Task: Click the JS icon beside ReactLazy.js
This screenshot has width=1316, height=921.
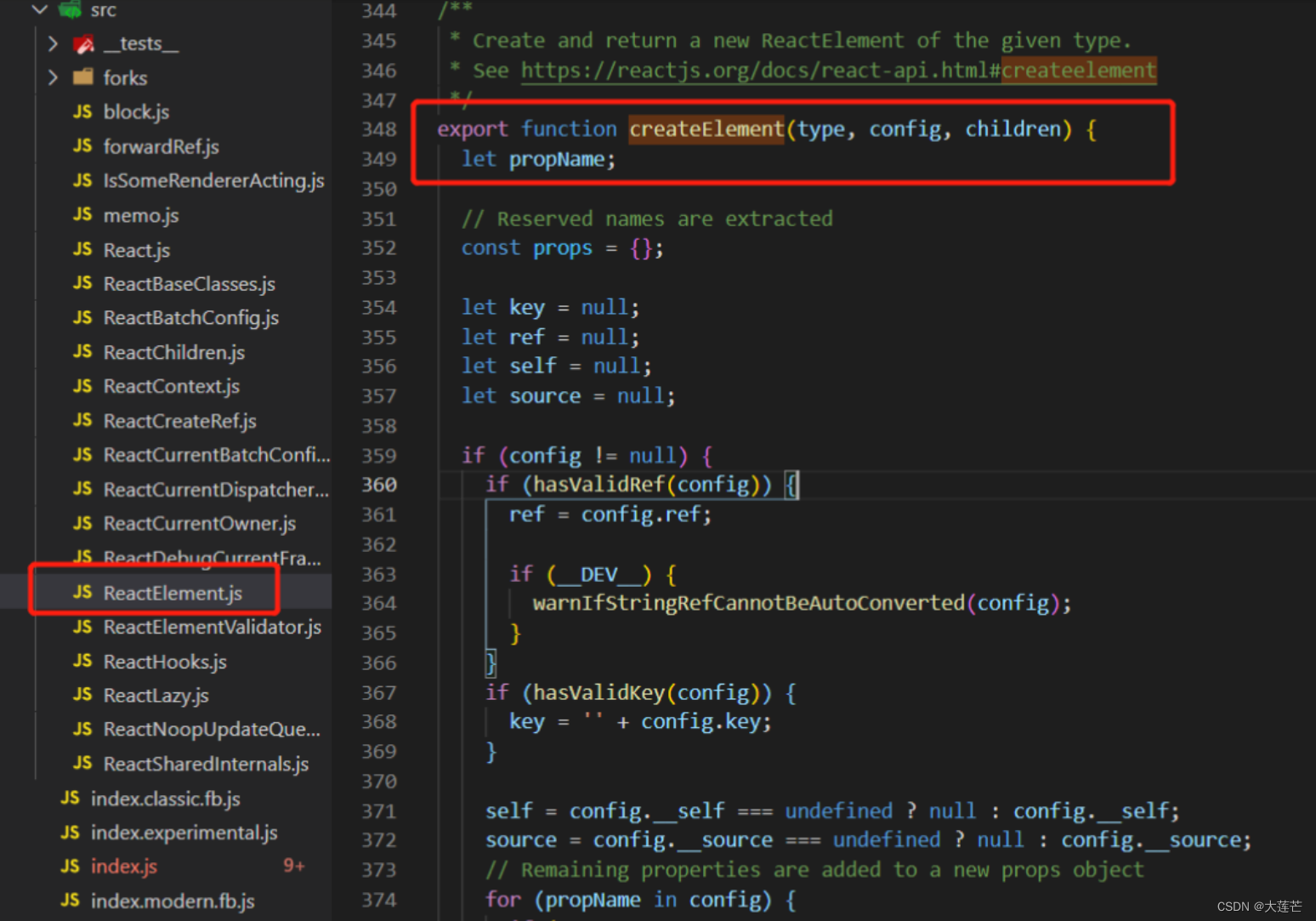Action: pyautogui.click(x=82, y=695)
